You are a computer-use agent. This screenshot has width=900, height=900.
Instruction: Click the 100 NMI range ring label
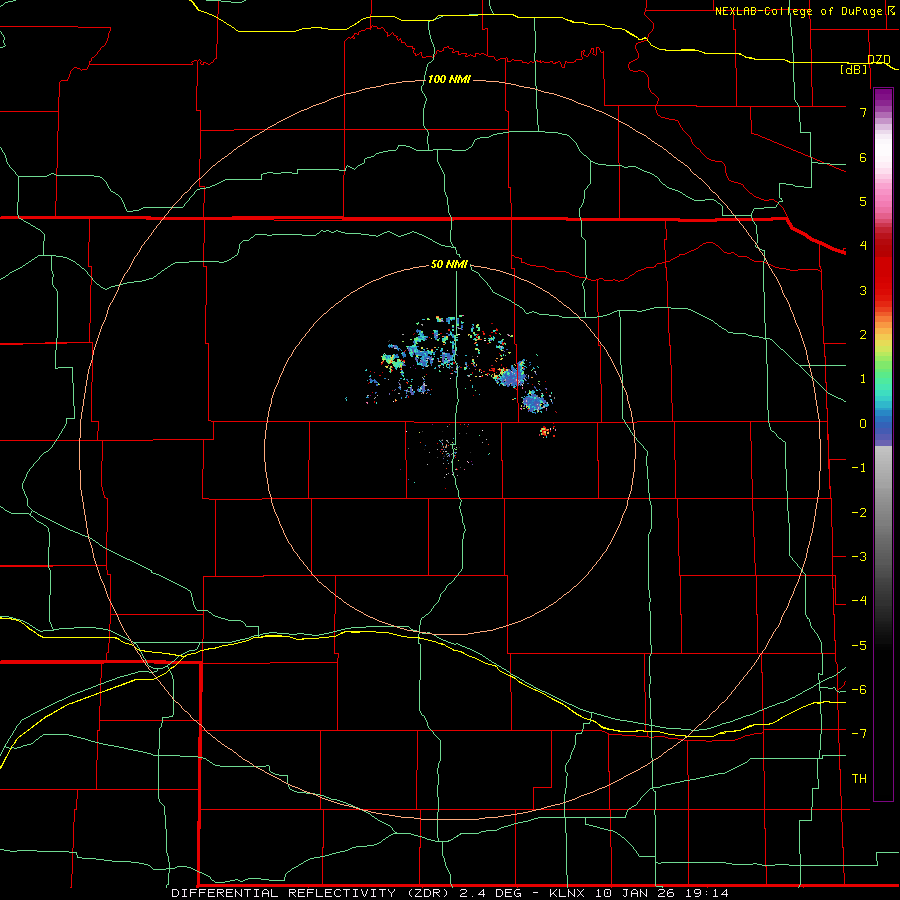pyautogui.click(x=449, y=79)
